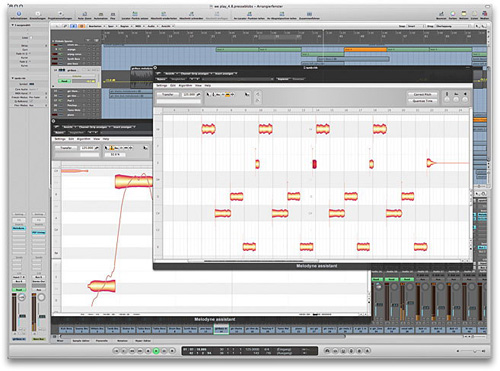The width and height of the screenshot is (500, 371).
Task: Toggle Bypass in back Melodyne plugin header
Action: pos(59,133)
